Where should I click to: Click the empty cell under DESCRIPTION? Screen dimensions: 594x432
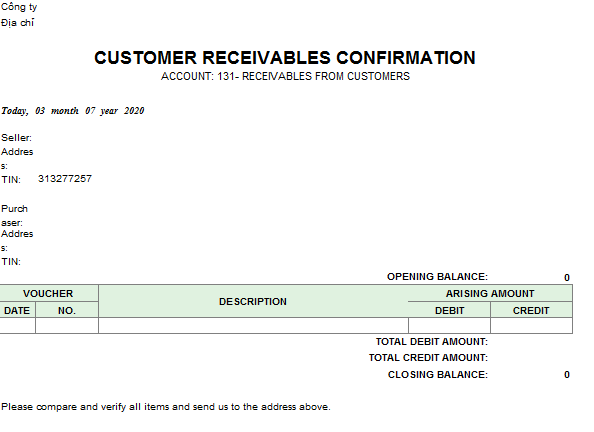click(x=253, y=326)
